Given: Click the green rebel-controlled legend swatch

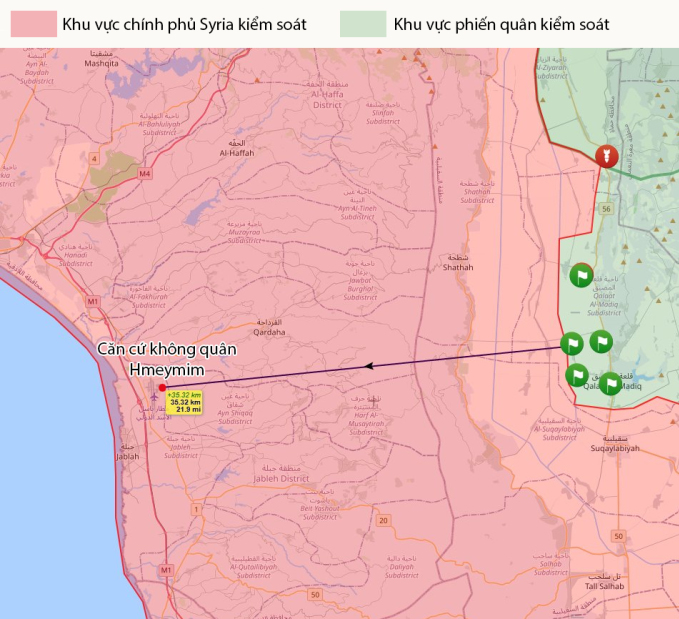Looking at the screenshot, I should pos(362,24).
